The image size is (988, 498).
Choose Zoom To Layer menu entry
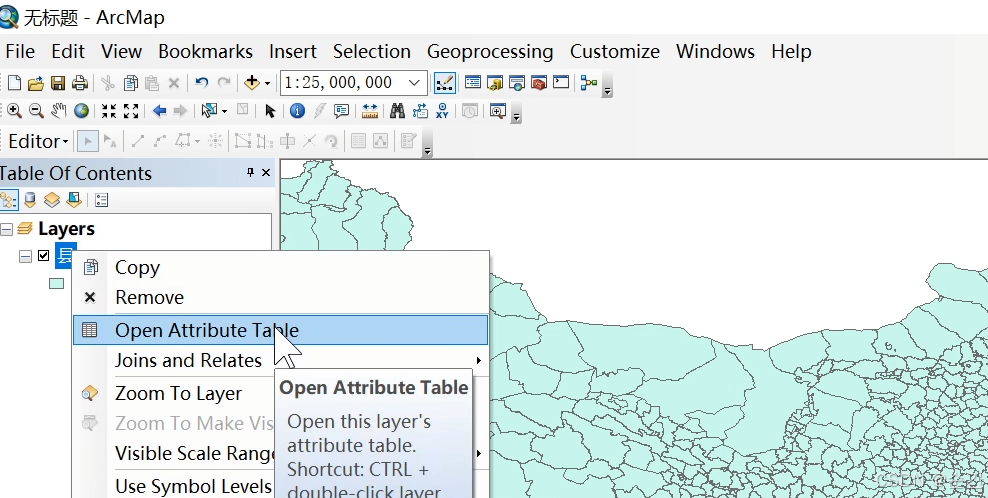click(x=178, y=393)
